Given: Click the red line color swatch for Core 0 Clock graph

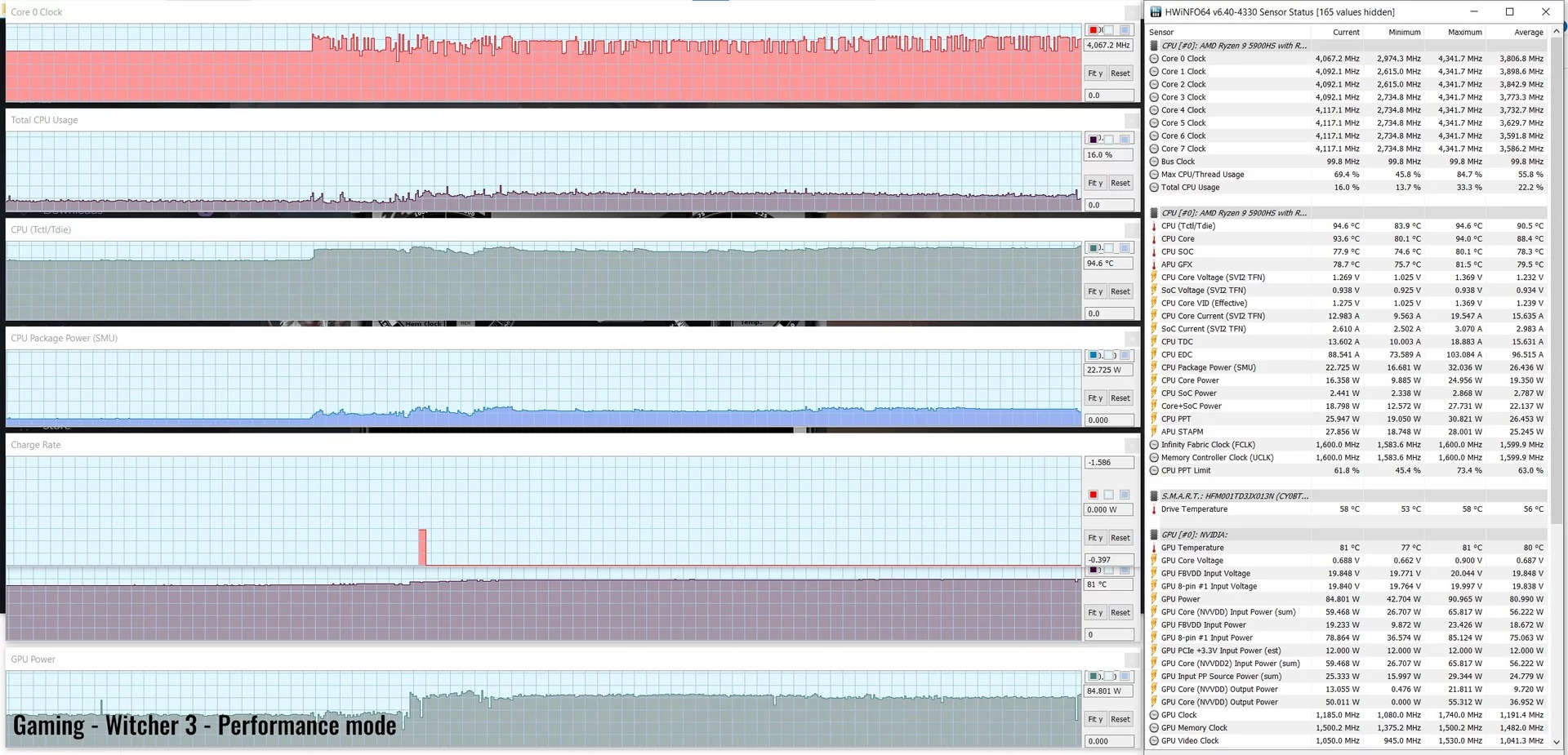Looking at the screenshot, I should [x=1093, y=30].
